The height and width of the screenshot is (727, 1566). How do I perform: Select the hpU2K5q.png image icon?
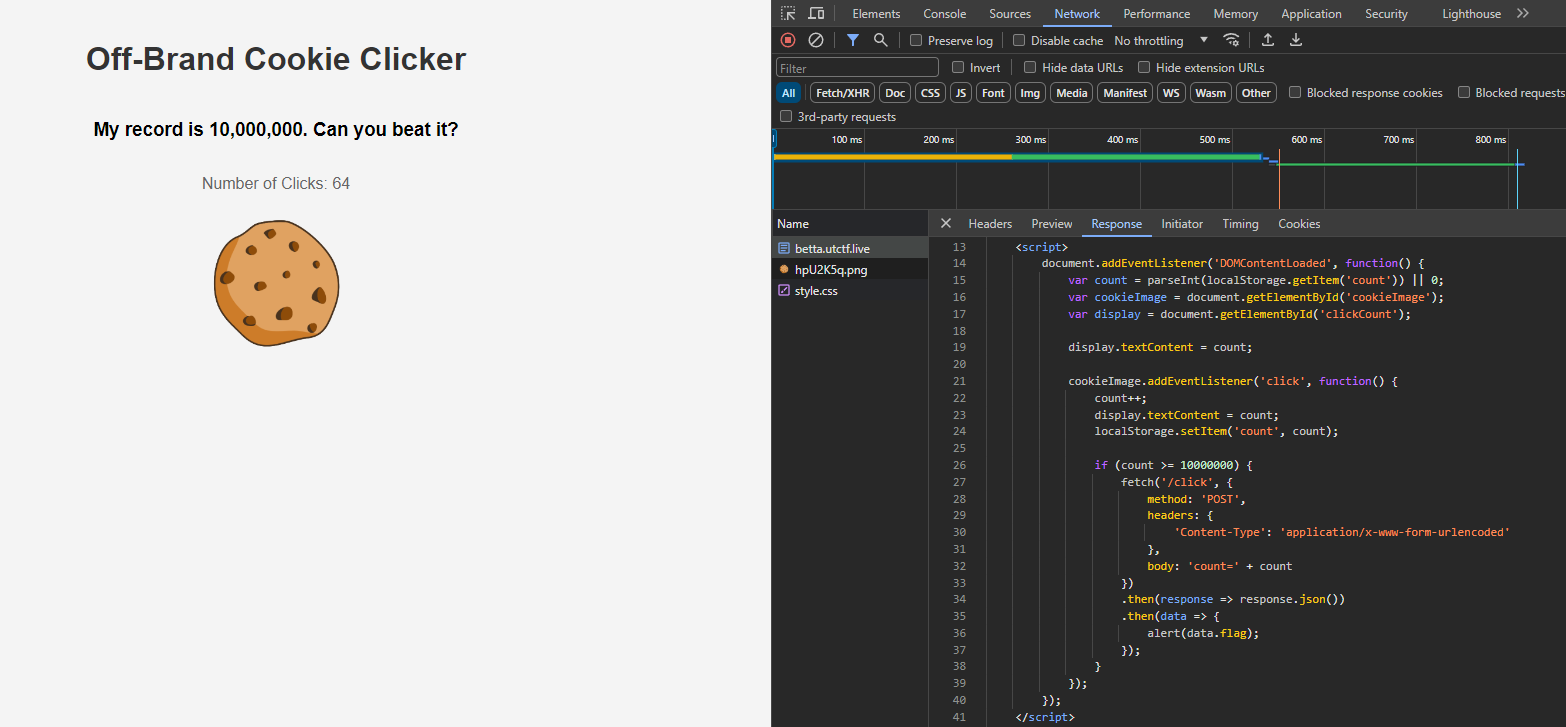pos(784,269)
